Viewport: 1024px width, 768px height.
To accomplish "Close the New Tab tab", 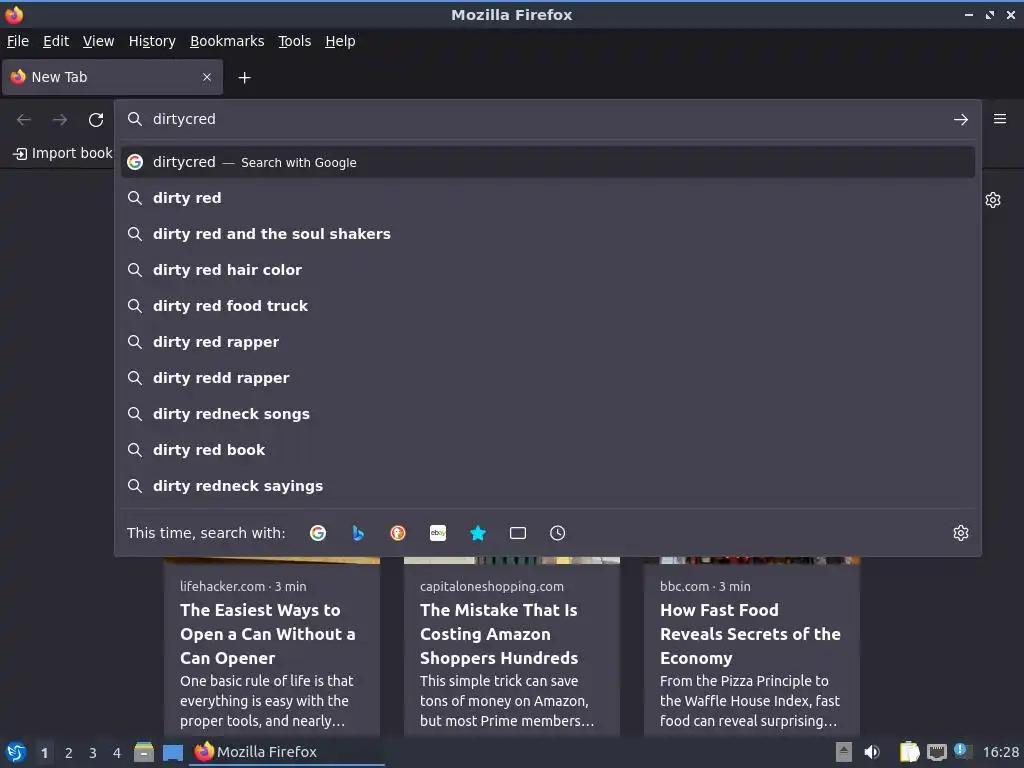I will 207,77.
